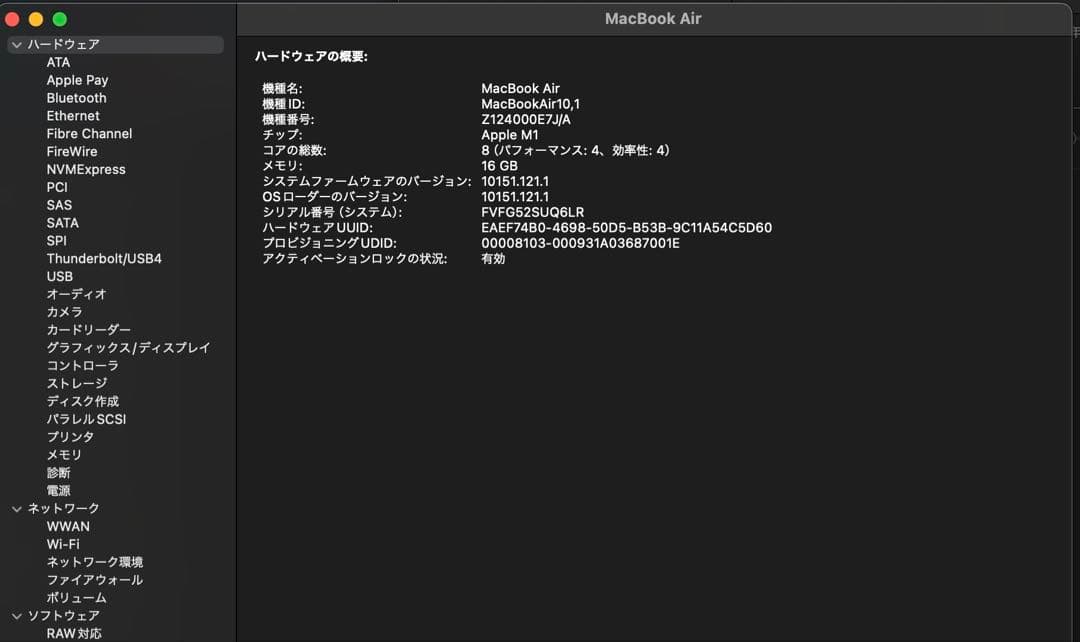1080x642 pixels.
Task: View the RAW対応 software section
Action: [72, 633]
